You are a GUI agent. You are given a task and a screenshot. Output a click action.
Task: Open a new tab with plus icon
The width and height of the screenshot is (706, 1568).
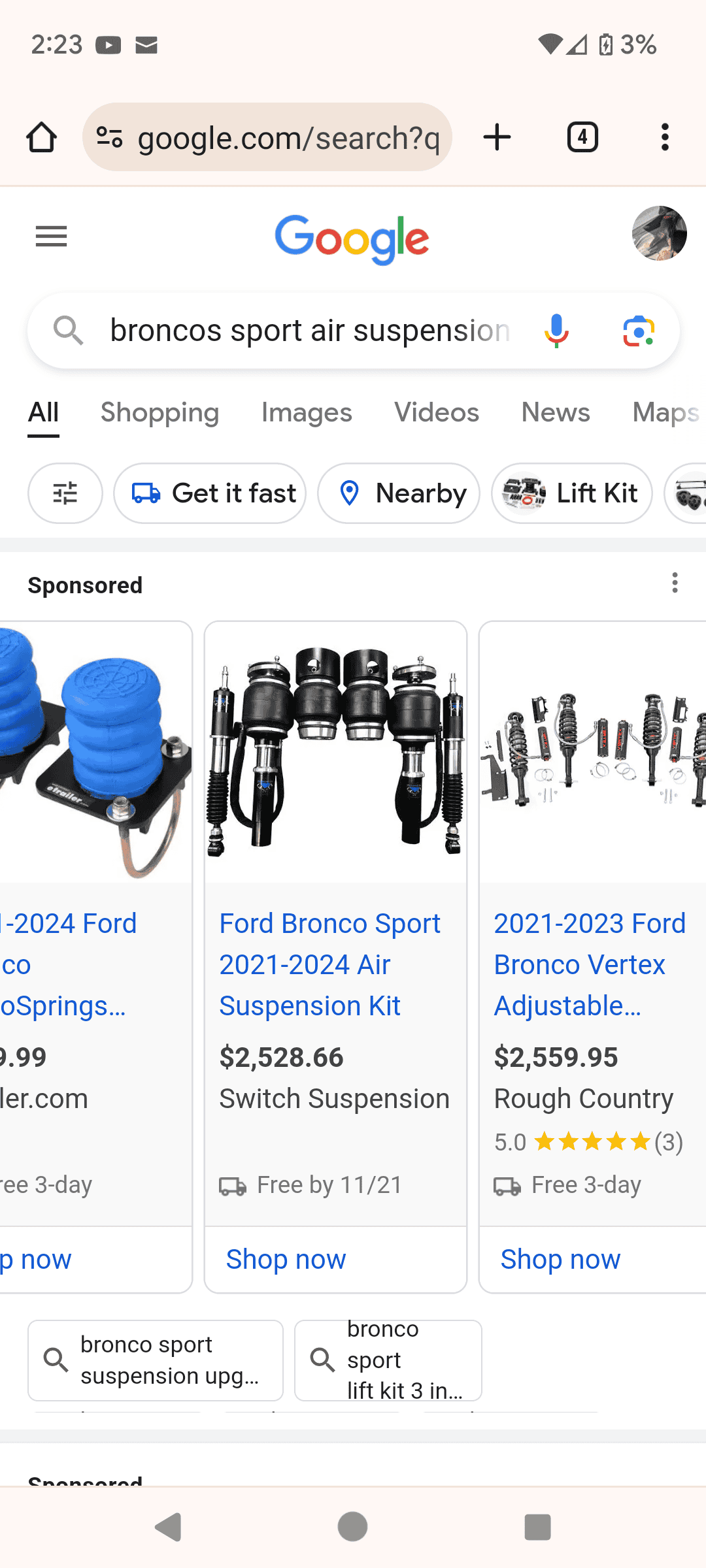coord(497,137)
